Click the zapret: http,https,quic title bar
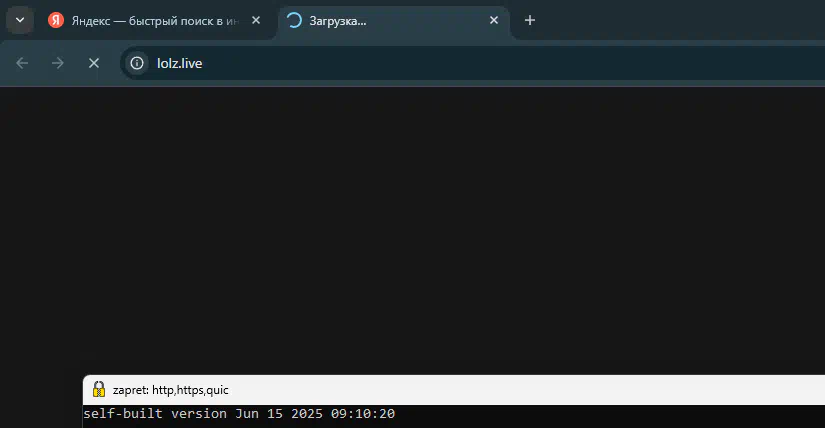The width and height of the screenshot is (825, 428). (x=454, y=390)
